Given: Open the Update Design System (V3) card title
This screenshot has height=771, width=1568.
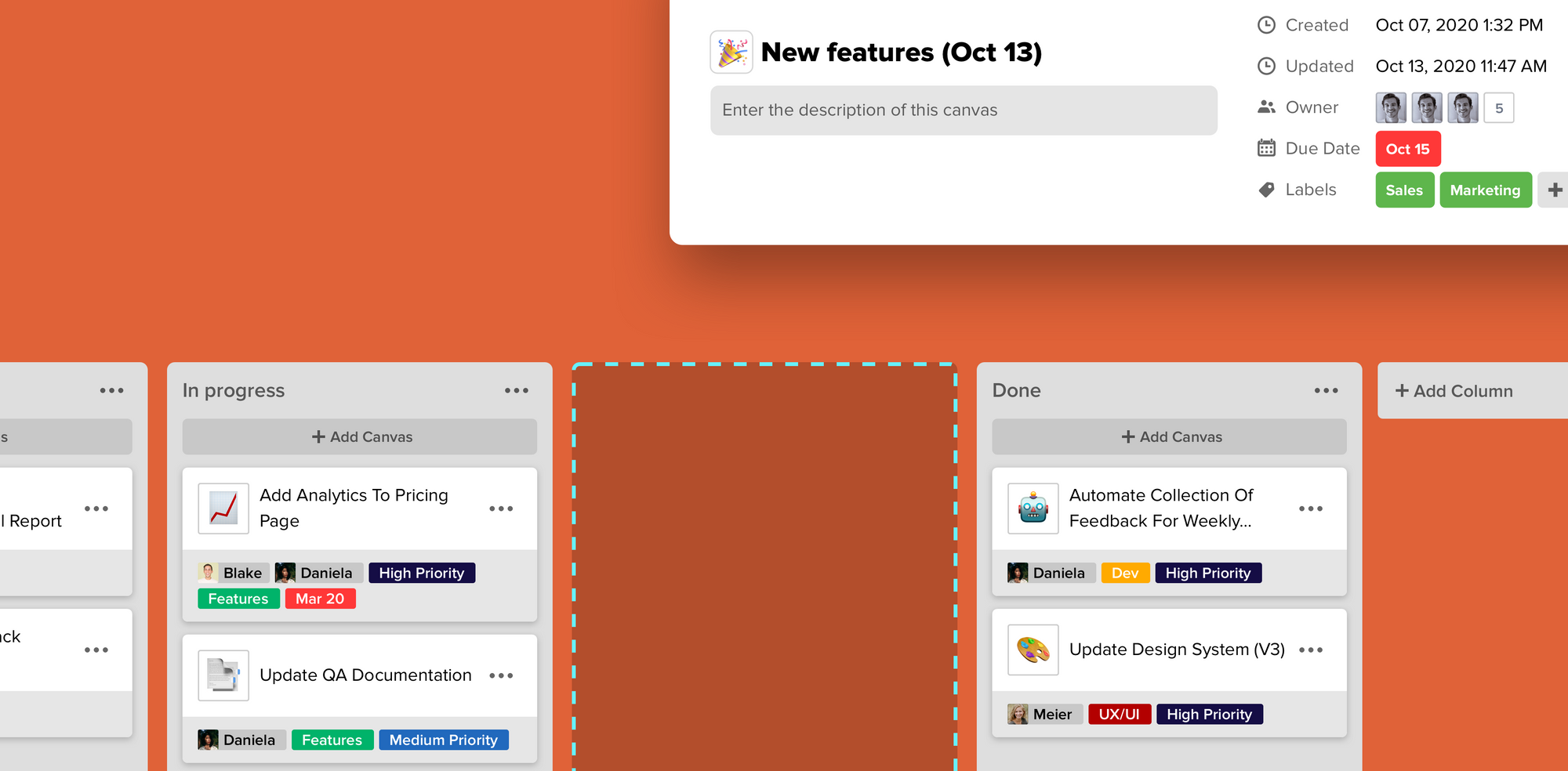Looking at the screenshot, I should 1177,650.
